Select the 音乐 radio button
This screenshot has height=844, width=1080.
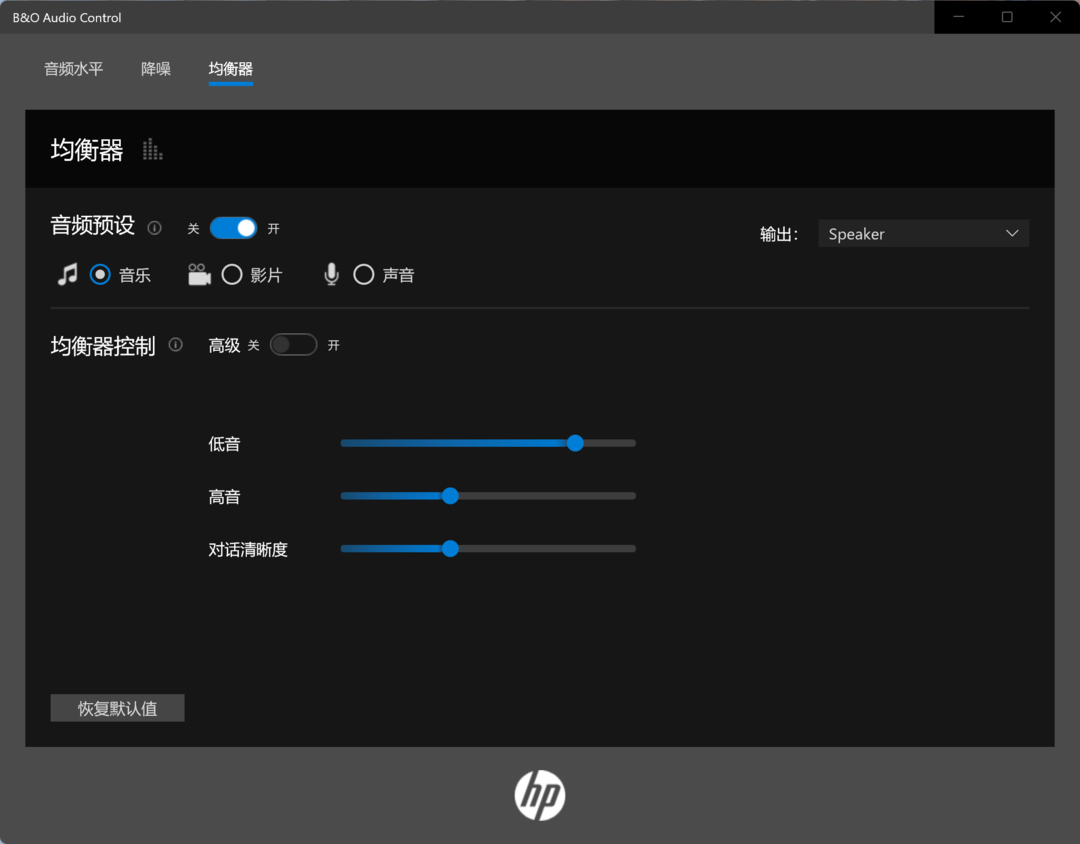click(x=100, y=275)
